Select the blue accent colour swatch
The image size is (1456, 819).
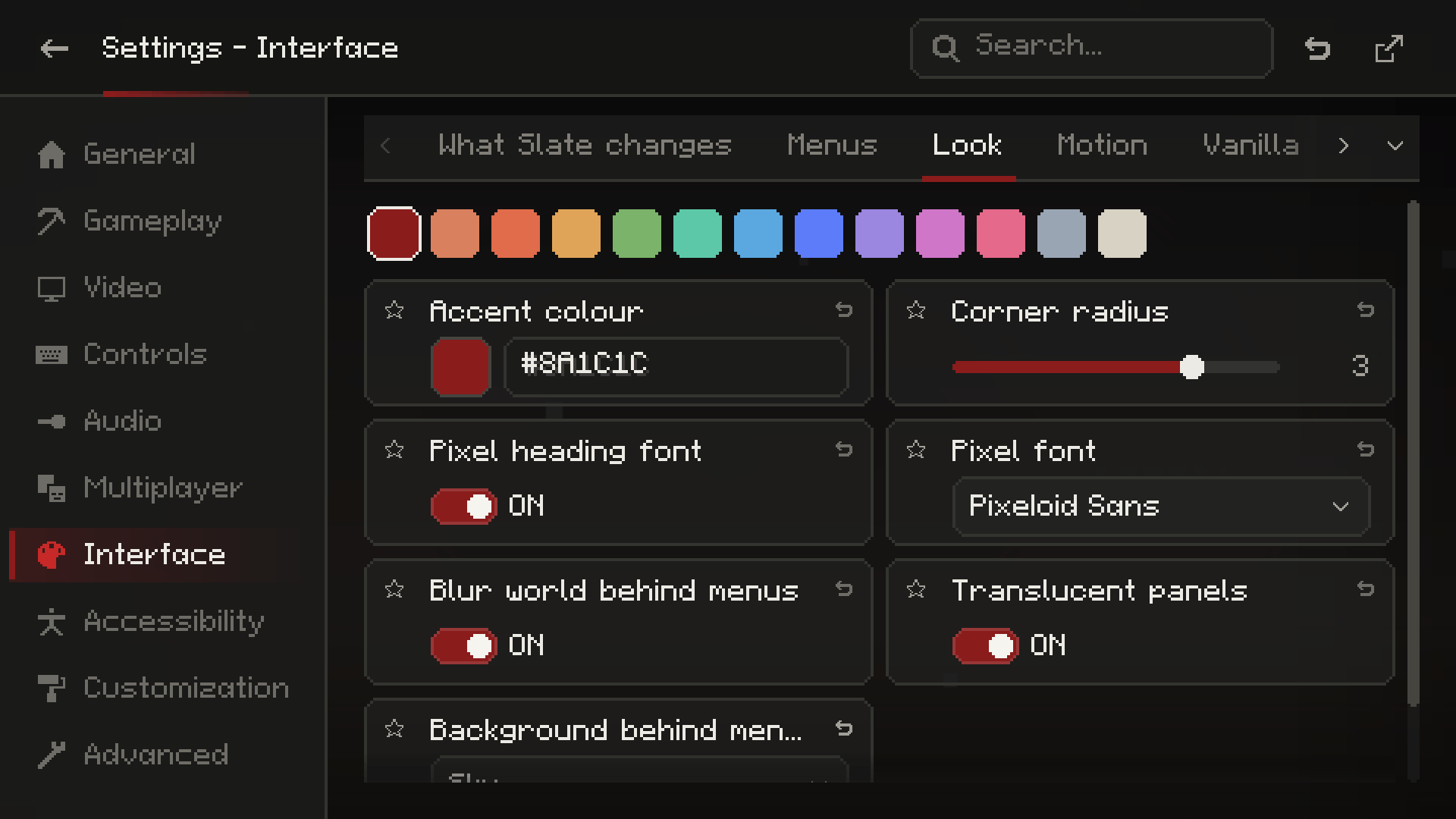(819, 234)
